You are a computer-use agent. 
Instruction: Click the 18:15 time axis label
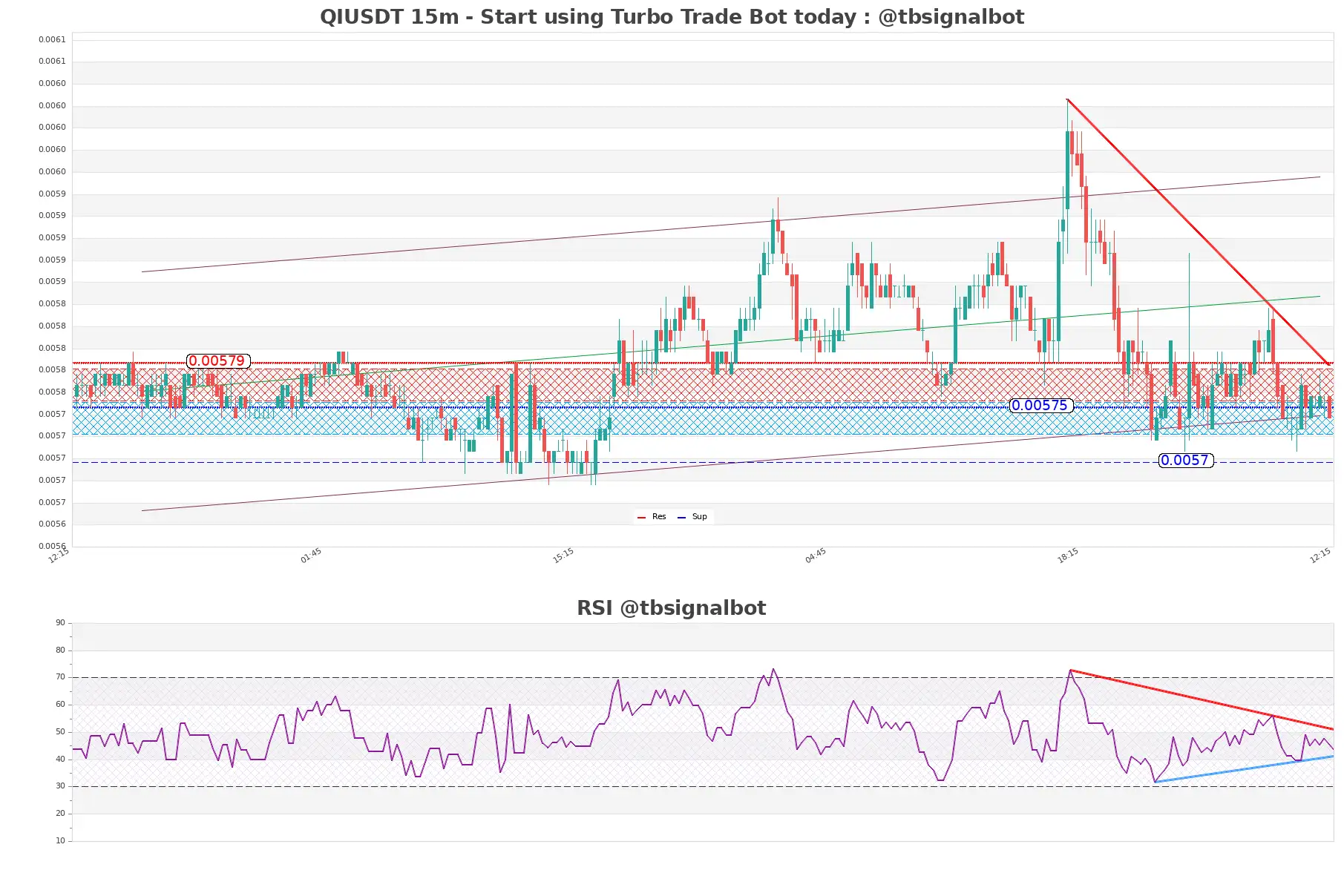tap(1068, 556)
